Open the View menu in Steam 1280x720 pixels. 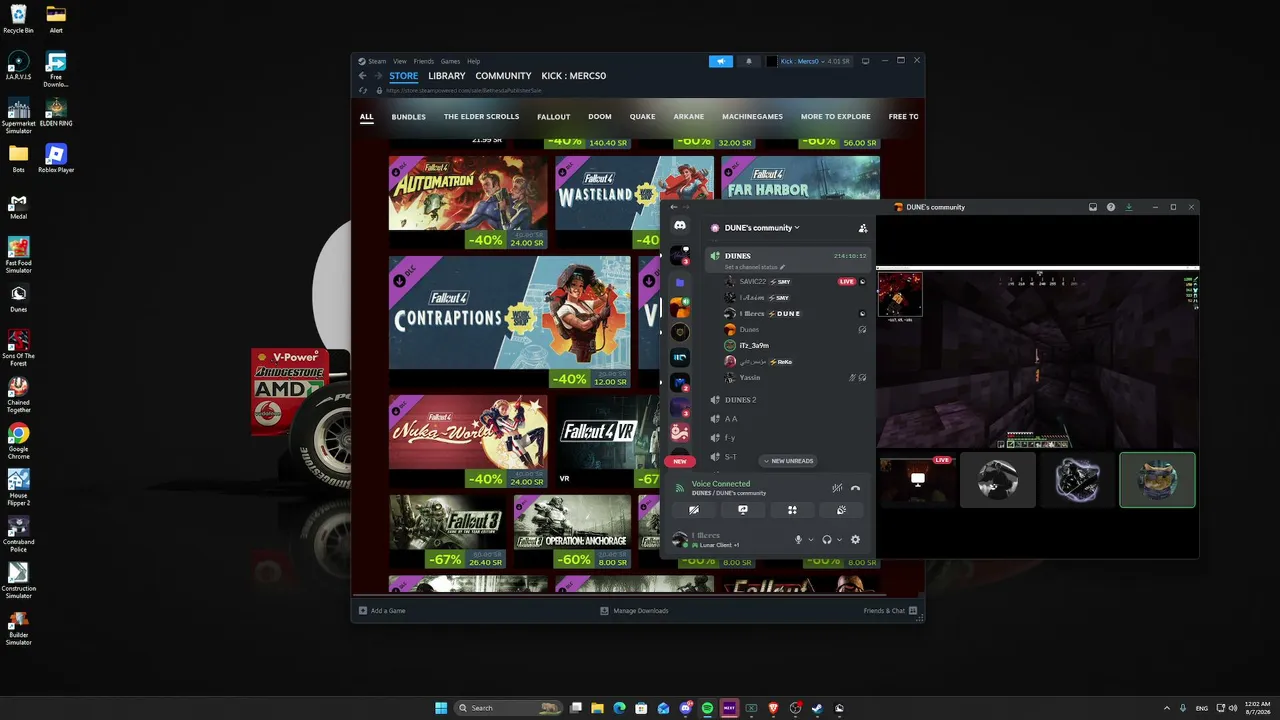(x=400, y=61)
